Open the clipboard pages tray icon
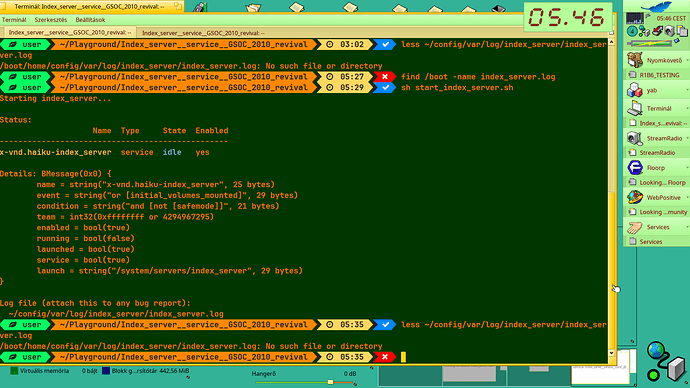 point(682,31)
